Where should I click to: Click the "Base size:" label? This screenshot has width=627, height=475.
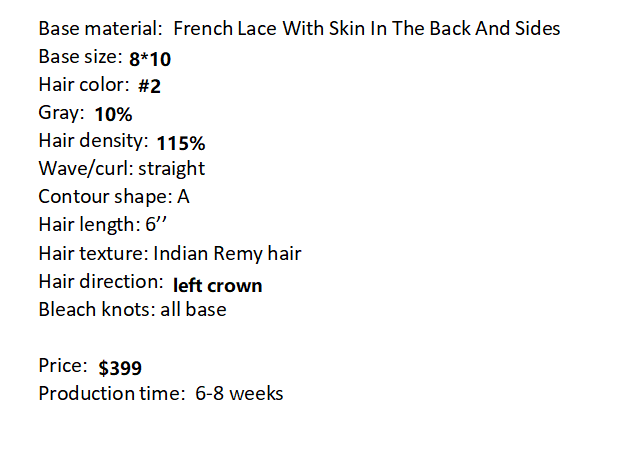[81, 56]
